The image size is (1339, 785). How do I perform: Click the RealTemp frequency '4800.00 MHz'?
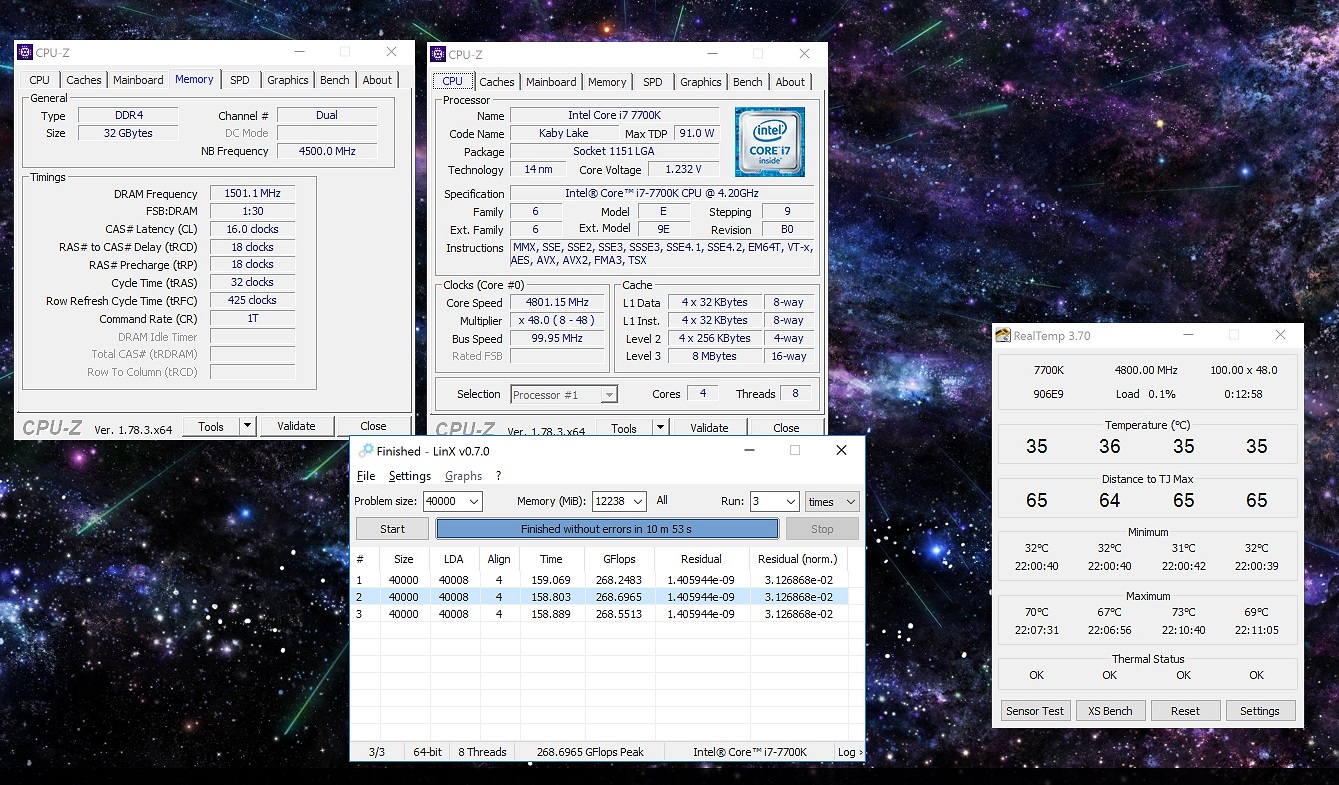(x=1147, y=371)
